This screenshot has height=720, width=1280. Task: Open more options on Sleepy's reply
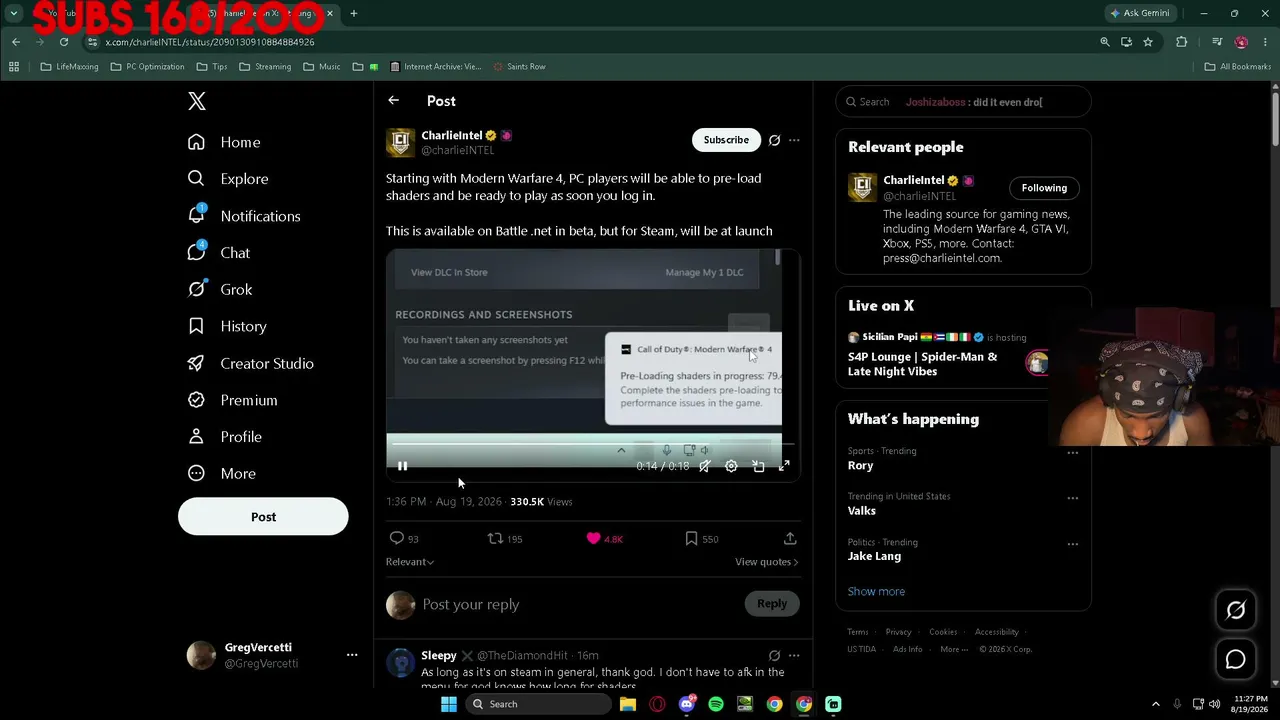tap(794, 656)
